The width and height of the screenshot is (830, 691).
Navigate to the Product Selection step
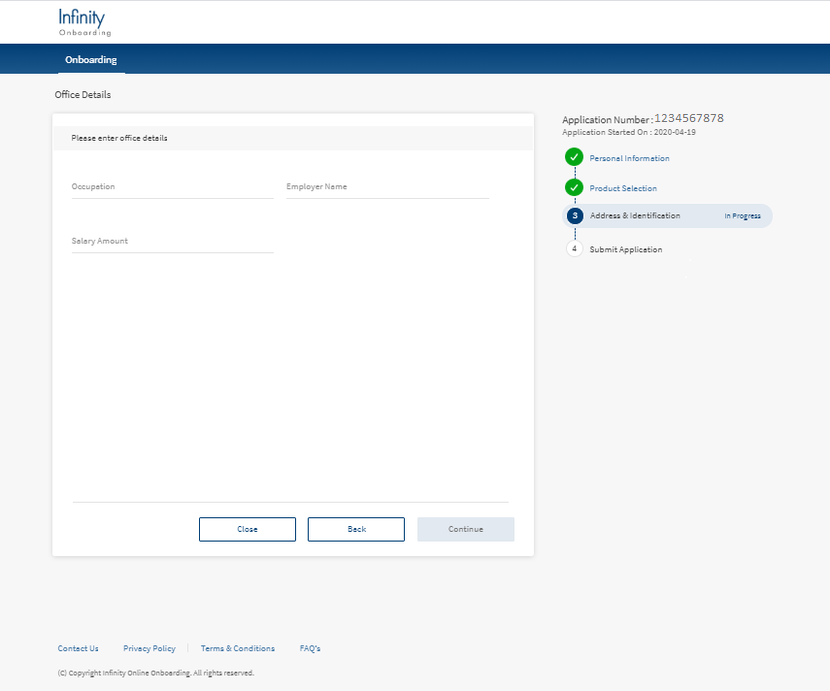[x=623, y=188]
